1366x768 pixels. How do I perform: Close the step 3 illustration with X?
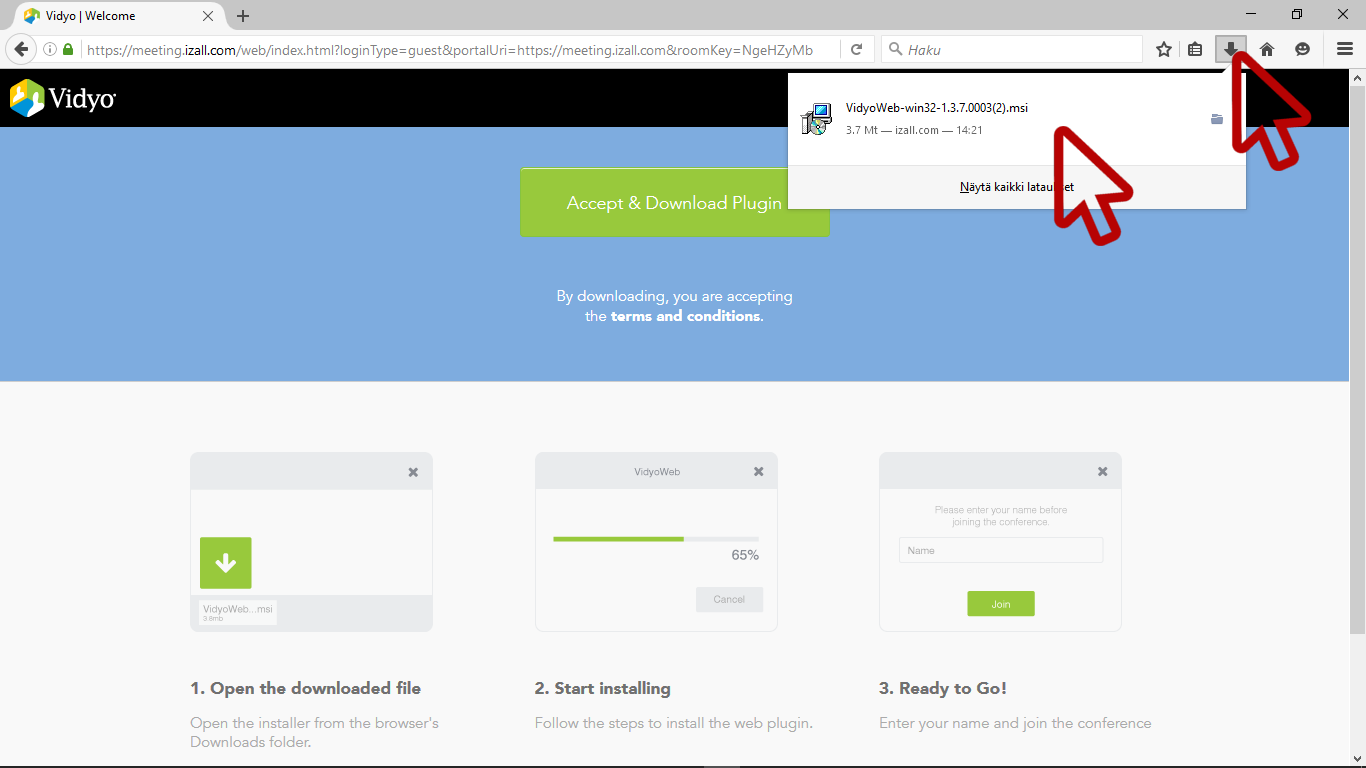point(1102,471)
